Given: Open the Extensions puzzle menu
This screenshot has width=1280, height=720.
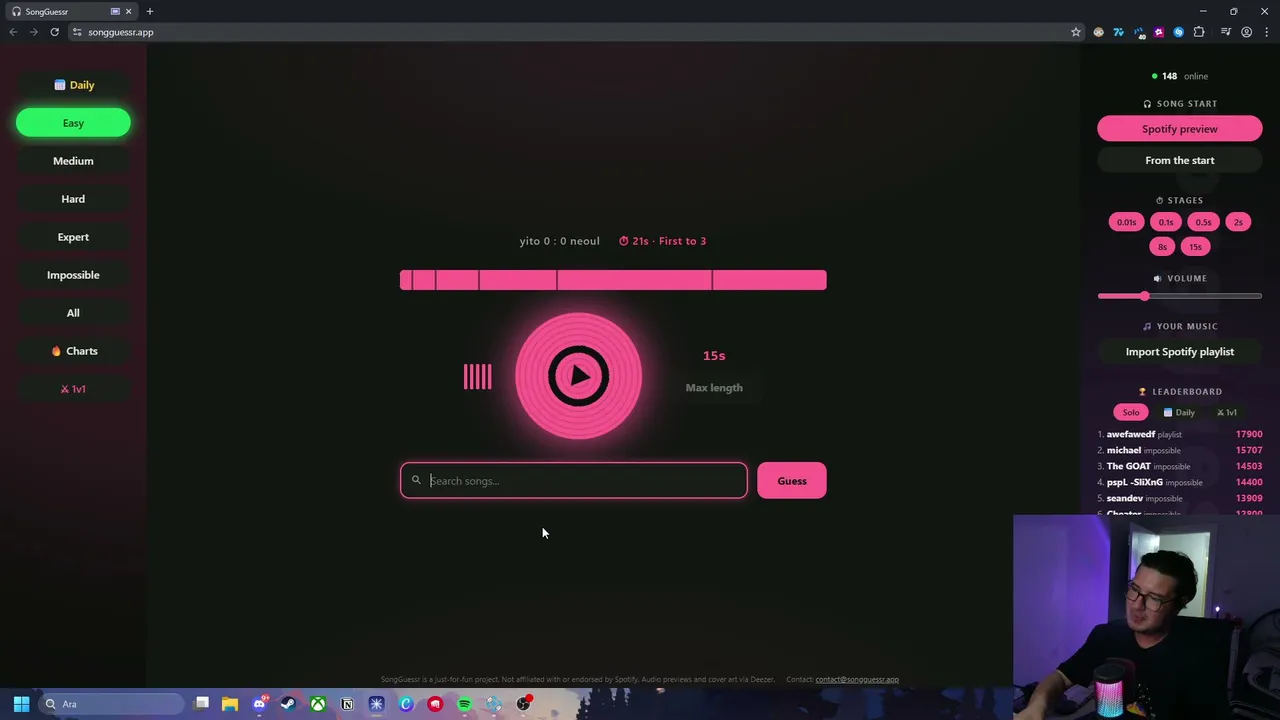Looking at the screenshot, I should (x=1199, y=32).
